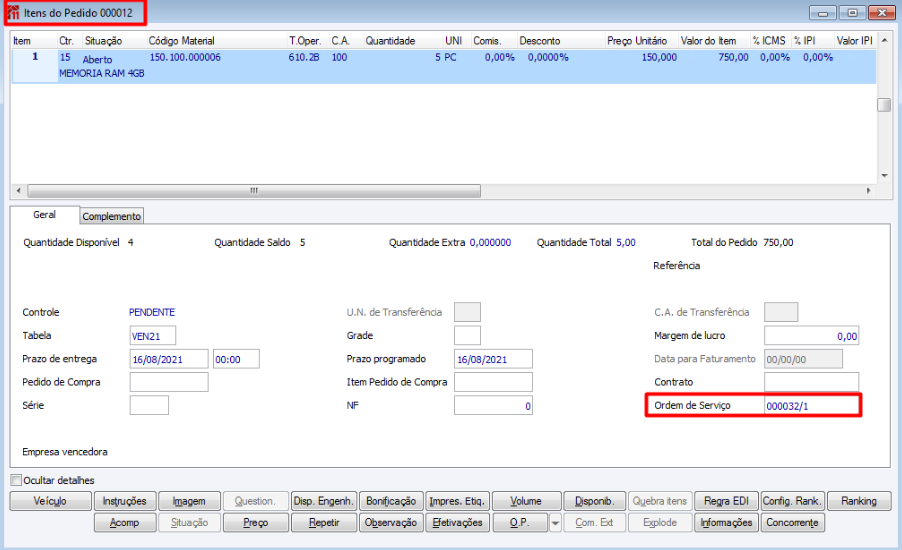Click the Prazo de entrega time field 00:00

236,359
